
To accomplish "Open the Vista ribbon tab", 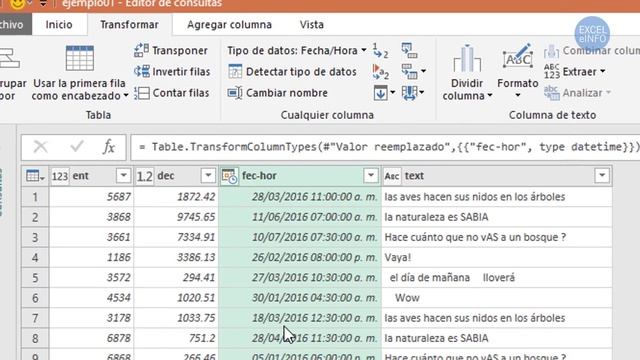I will (312, 24).
